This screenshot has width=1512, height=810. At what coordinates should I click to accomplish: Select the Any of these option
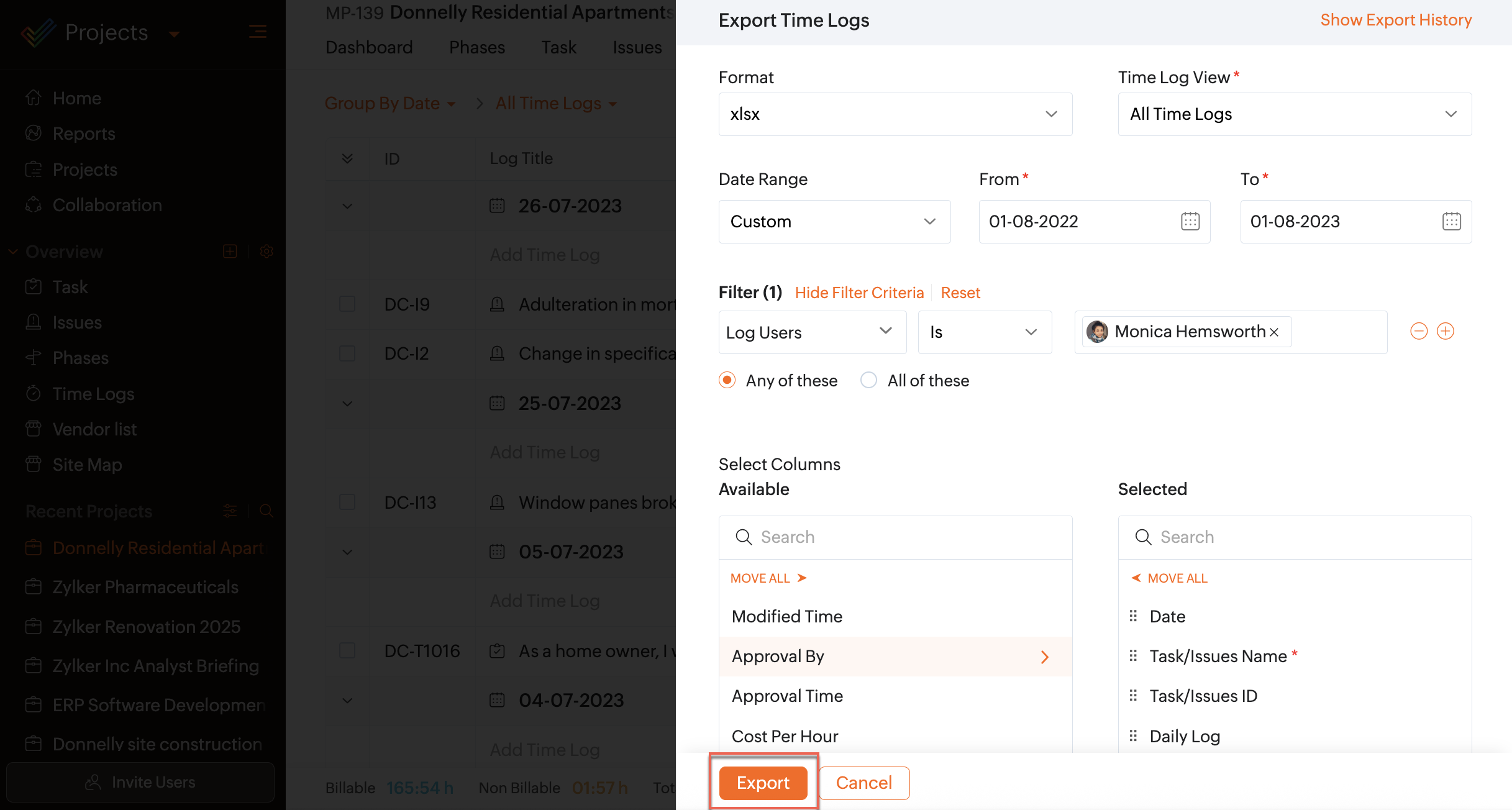(x=727, y=380)
